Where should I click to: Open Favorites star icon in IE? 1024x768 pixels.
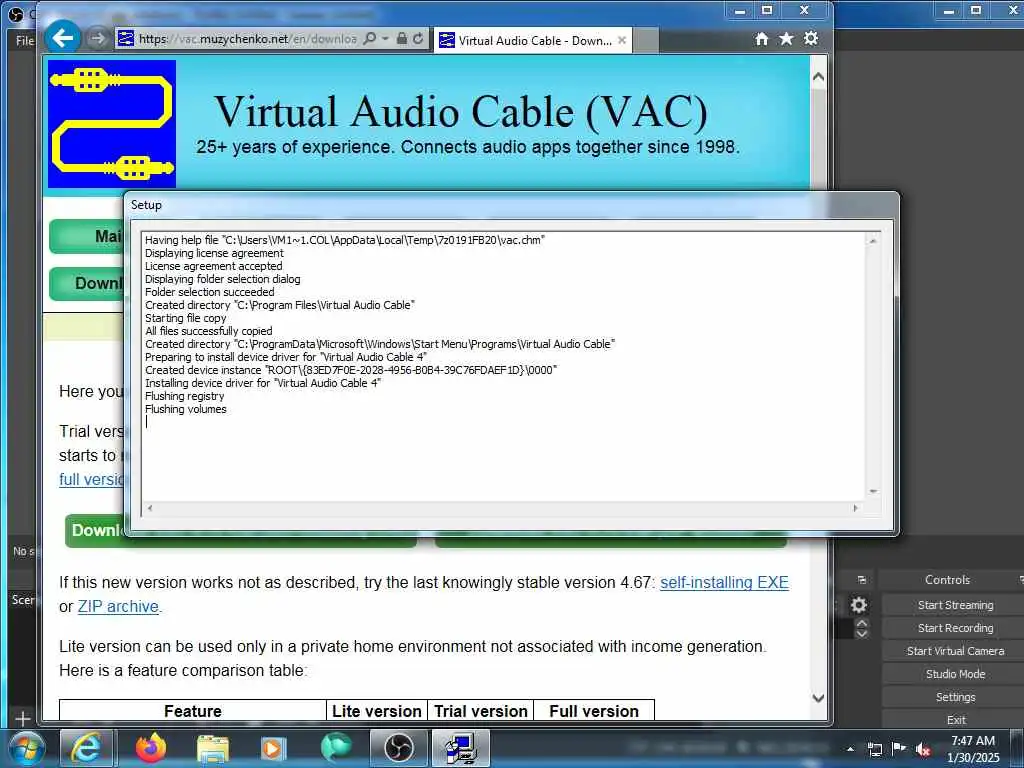pyautogui.click(x=786, y=39)
